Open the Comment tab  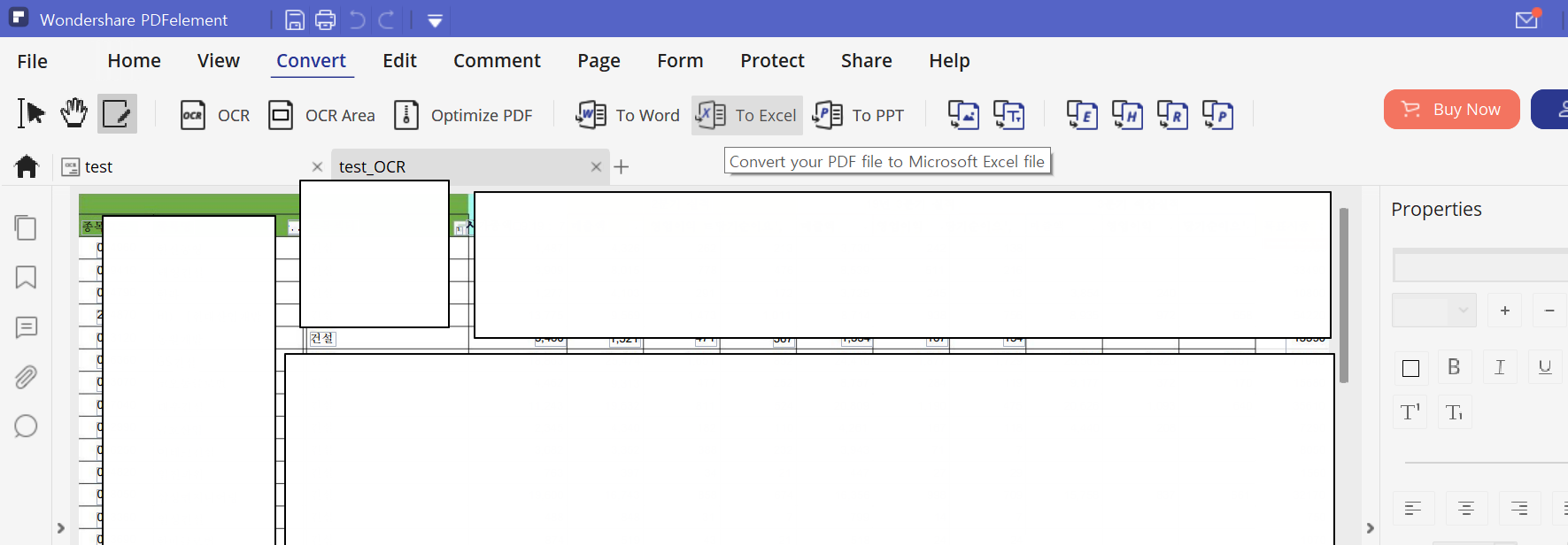pos(497,60)
